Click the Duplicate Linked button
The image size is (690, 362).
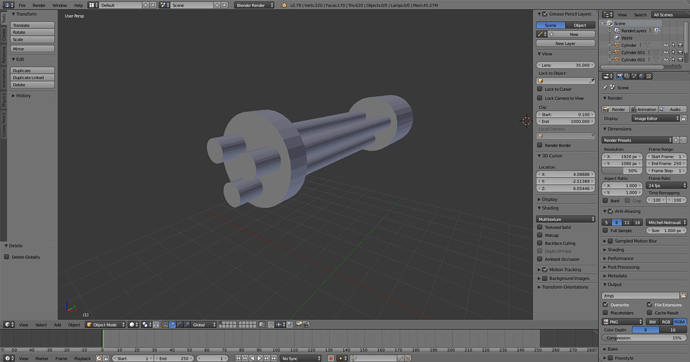click(33, 77)
